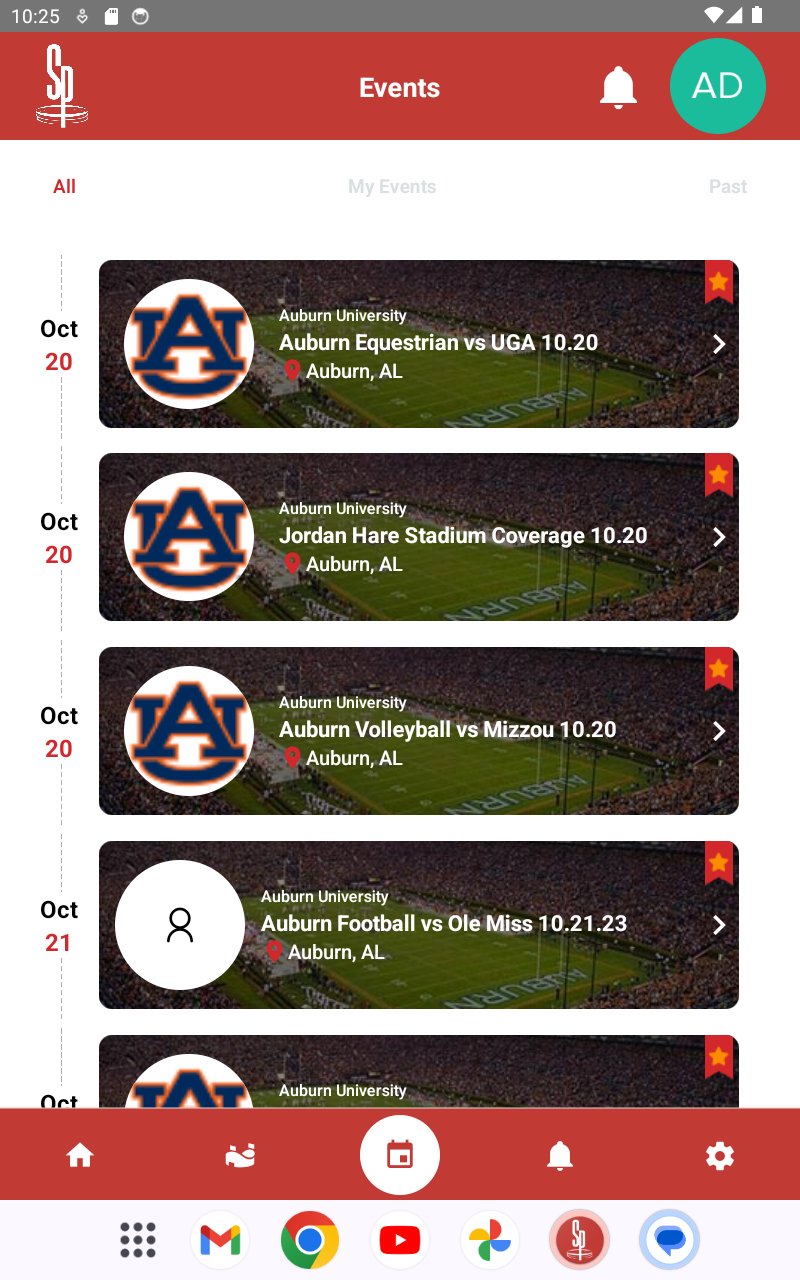Expand Auburn Equestrian vs UGA chevron arrow

click(x=719, y=344)
